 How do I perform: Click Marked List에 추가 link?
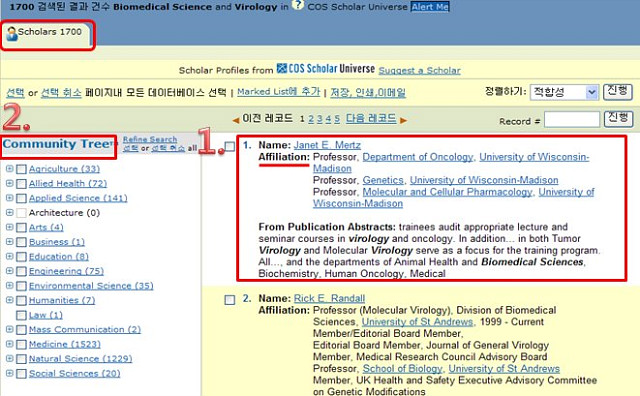(x=279, y=92)
